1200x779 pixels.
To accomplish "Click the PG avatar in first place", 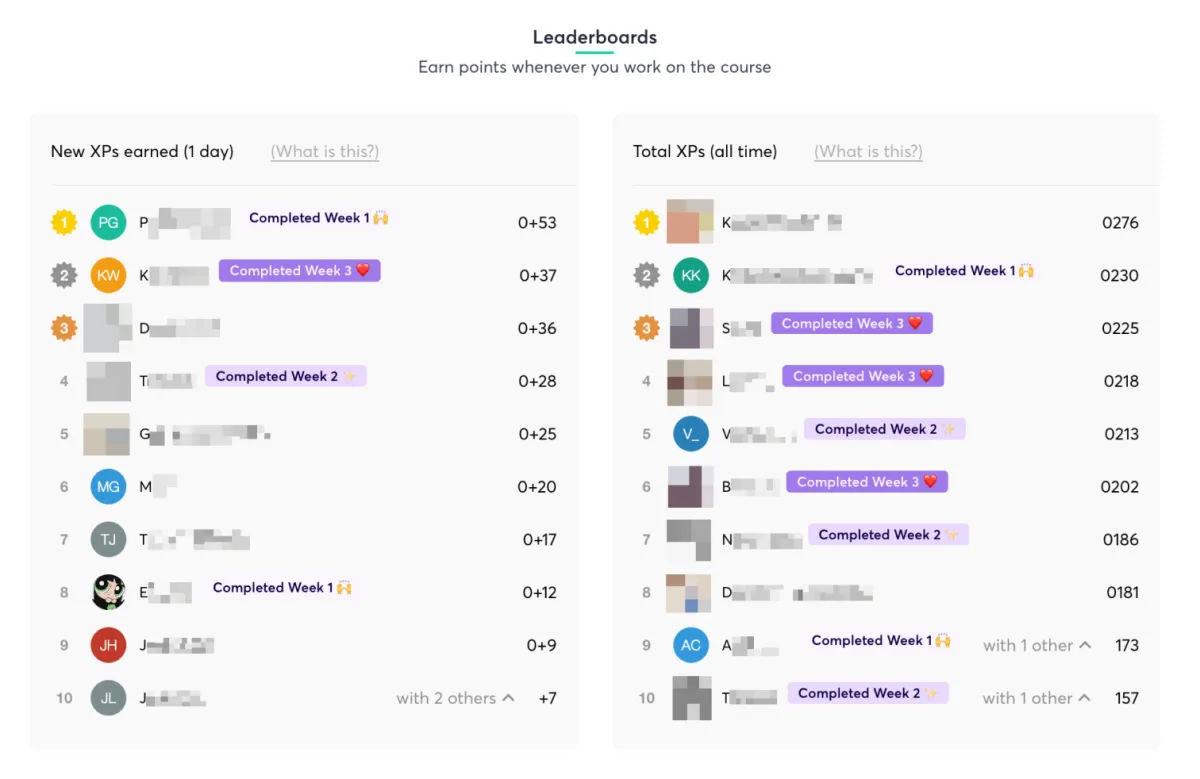I will tap(108, 223).
